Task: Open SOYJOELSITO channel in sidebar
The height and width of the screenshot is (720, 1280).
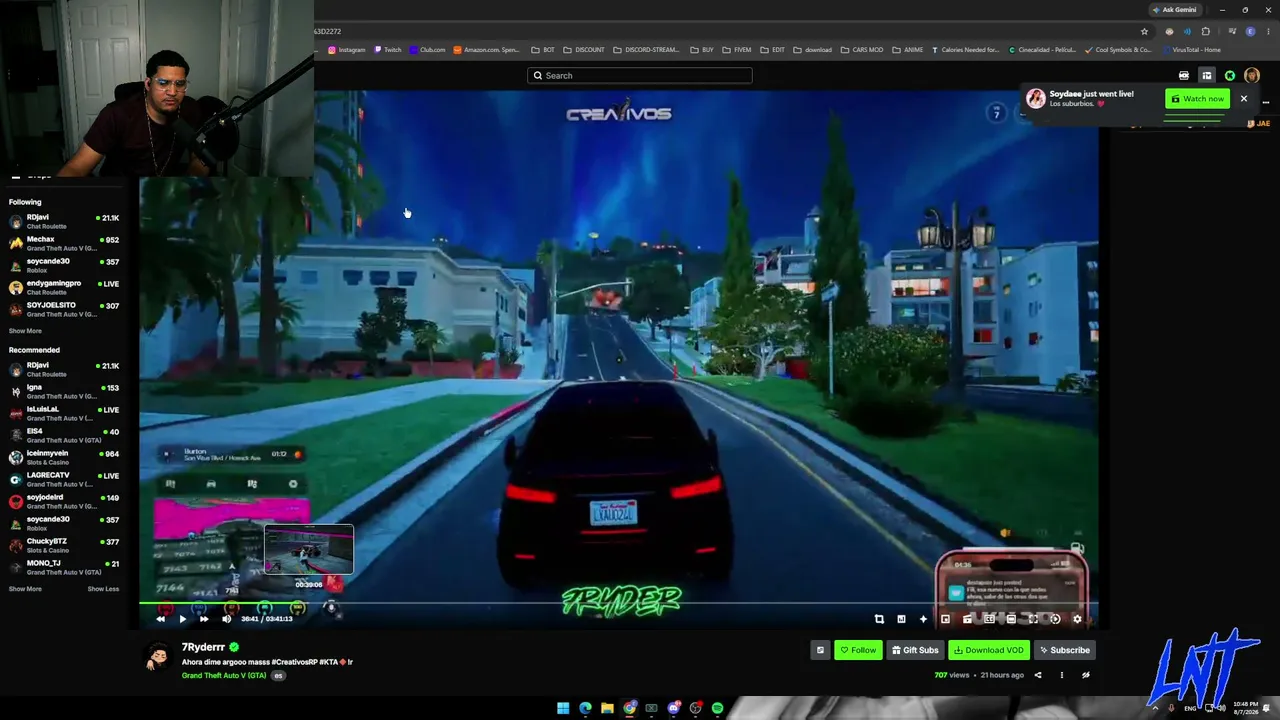Action: point(65,309)
